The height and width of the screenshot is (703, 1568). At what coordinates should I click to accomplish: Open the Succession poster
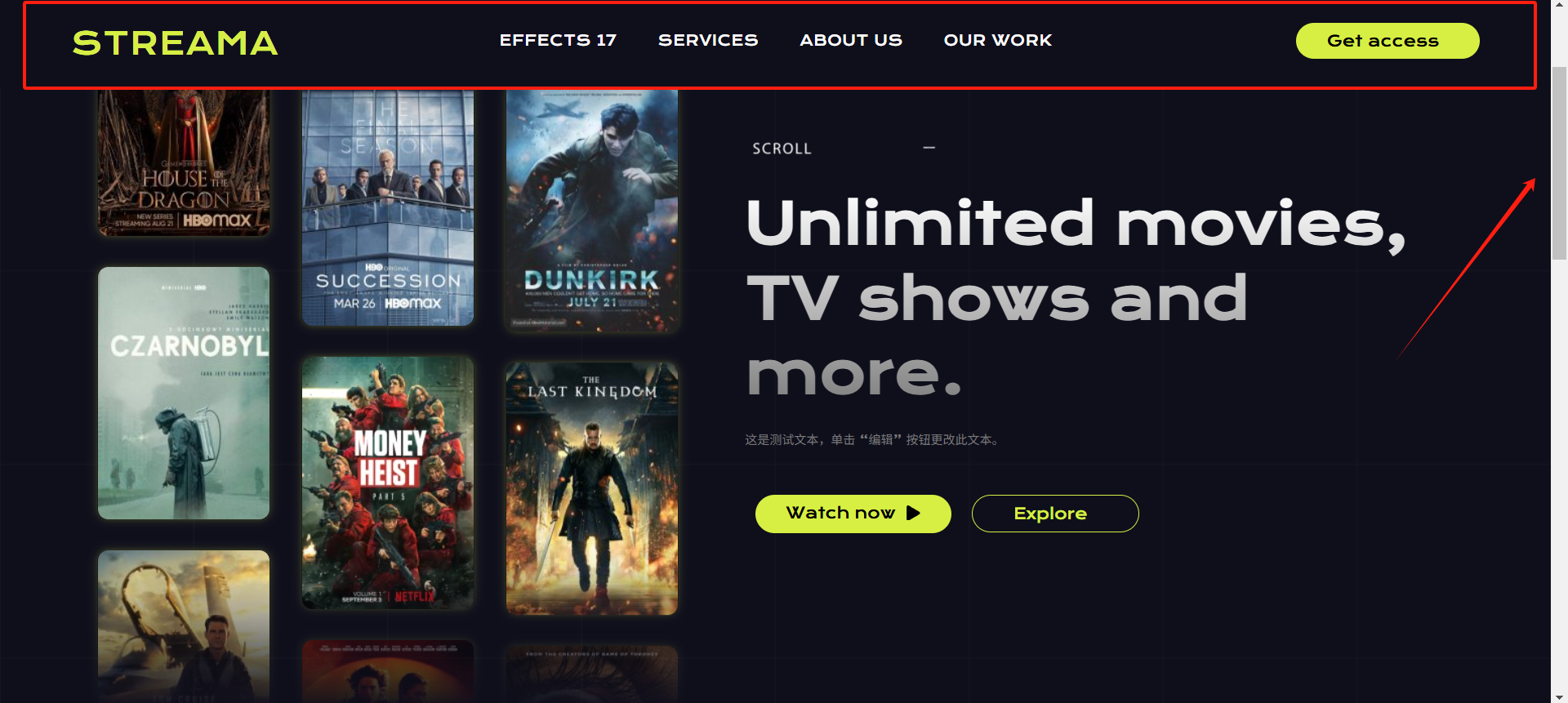[x=388, y=207]
